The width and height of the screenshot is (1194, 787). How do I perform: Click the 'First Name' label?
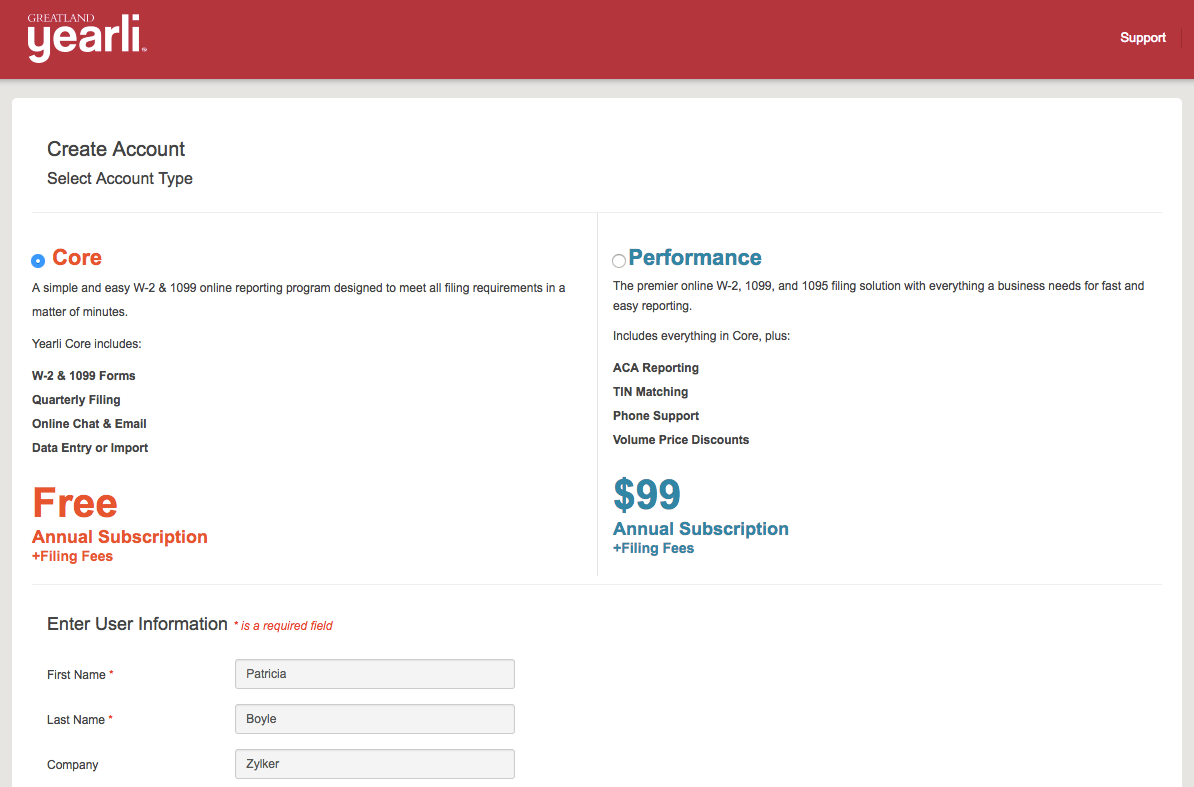point(76,674)
